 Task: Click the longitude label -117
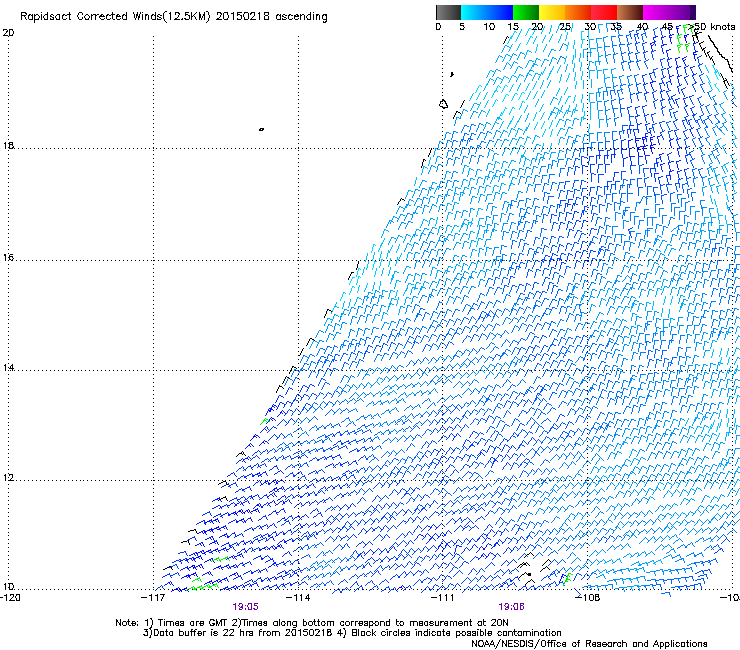[153, 598]
